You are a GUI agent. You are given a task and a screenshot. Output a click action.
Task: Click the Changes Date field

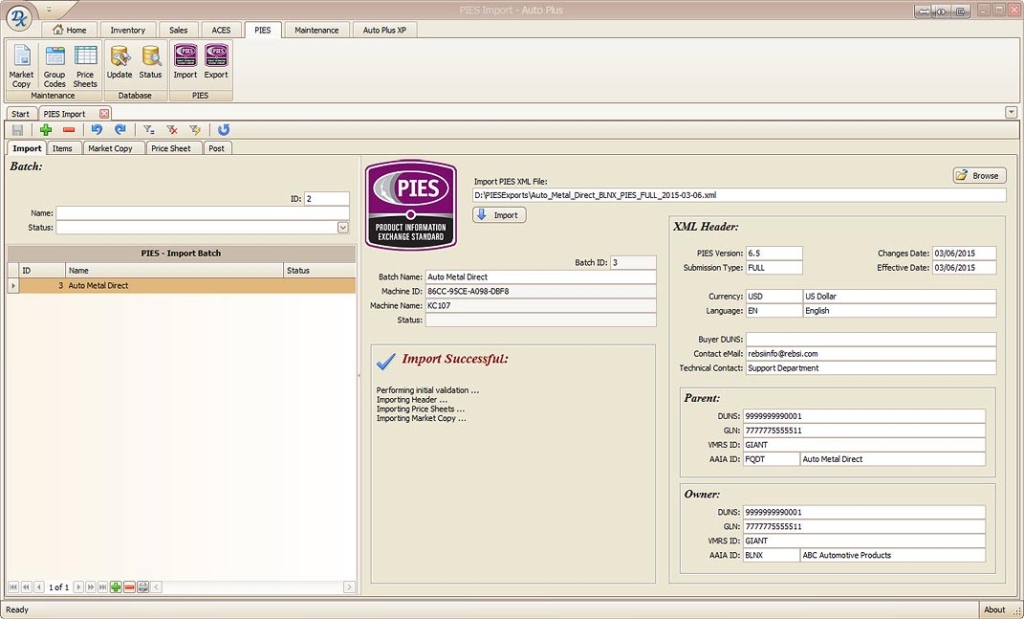(964, 253)
